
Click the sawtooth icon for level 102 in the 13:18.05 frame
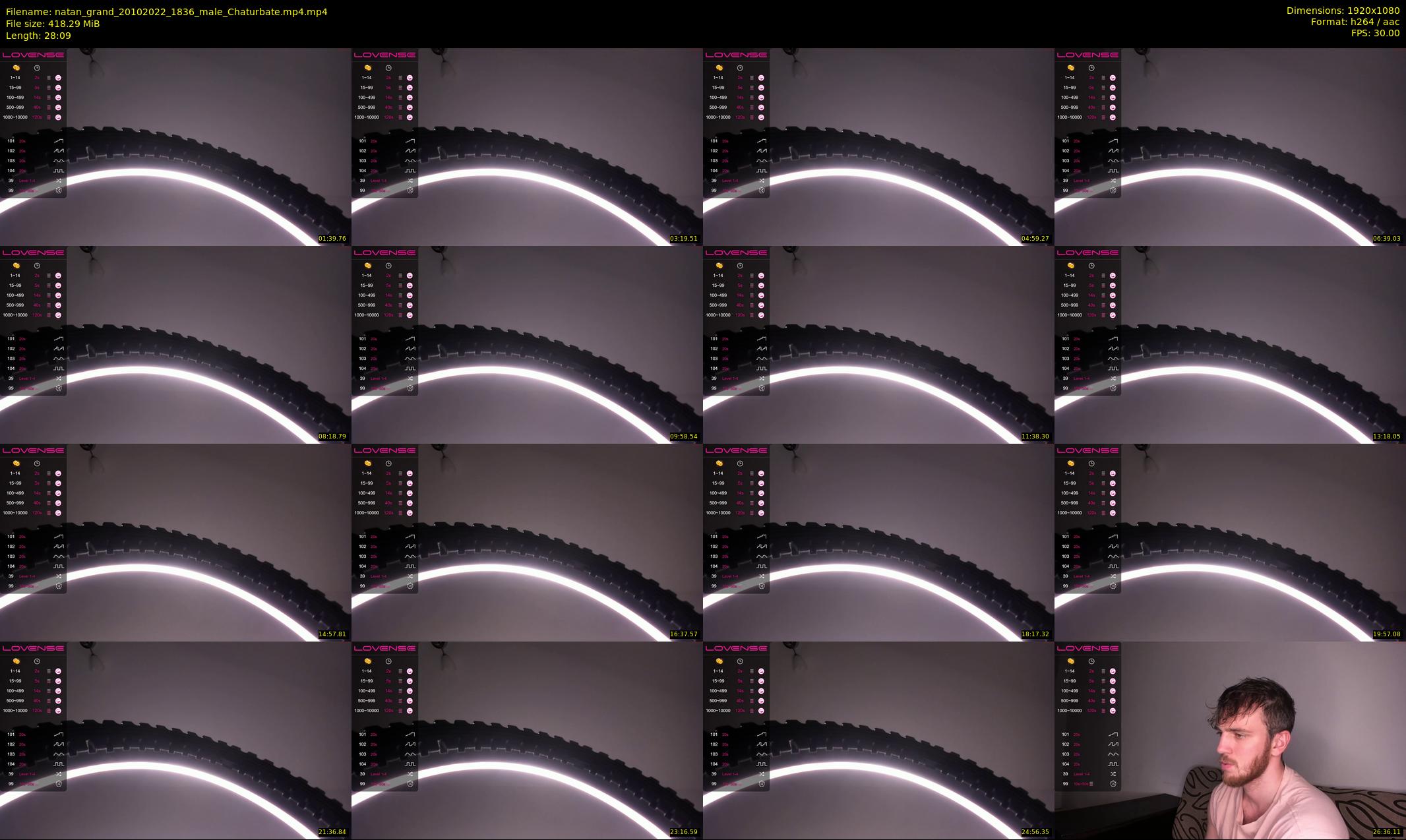point(1113,349)
